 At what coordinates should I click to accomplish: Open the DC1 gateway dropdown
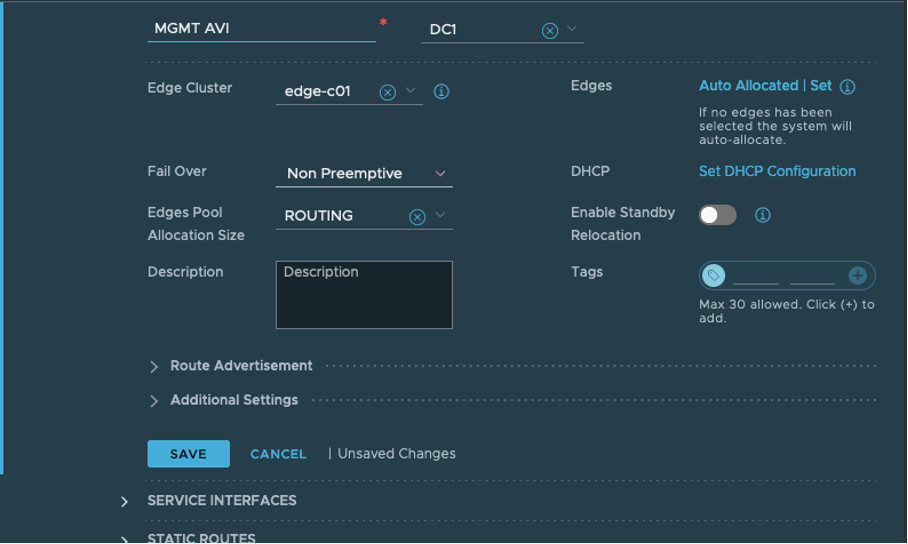[x=572, y=28]
